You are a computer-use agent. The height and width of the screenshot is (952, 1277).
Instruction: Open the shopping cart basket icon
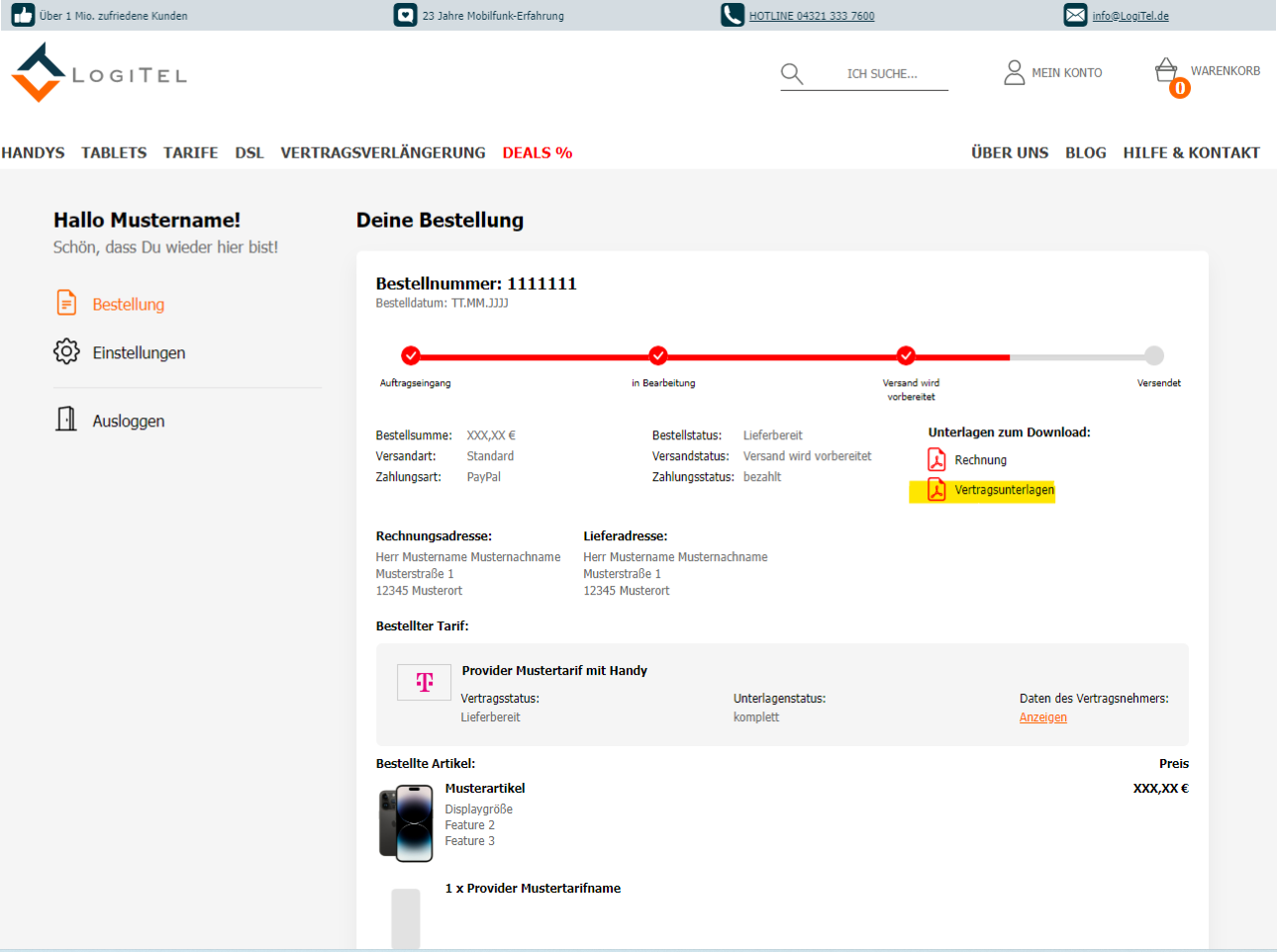(x=1167, y=71)
